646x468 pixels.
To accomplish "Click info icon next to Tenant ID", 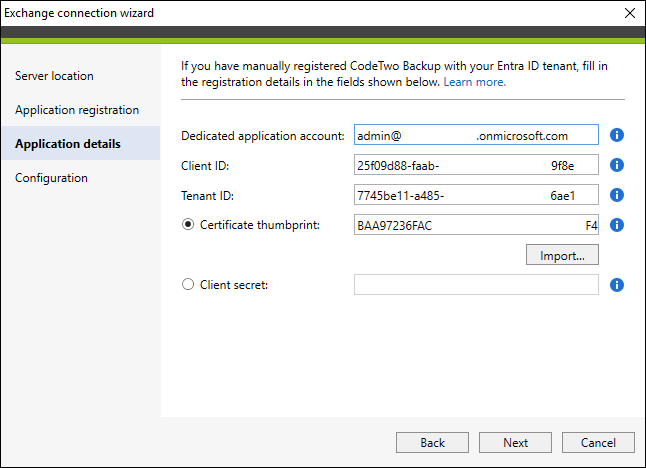I will pos(616,195).
